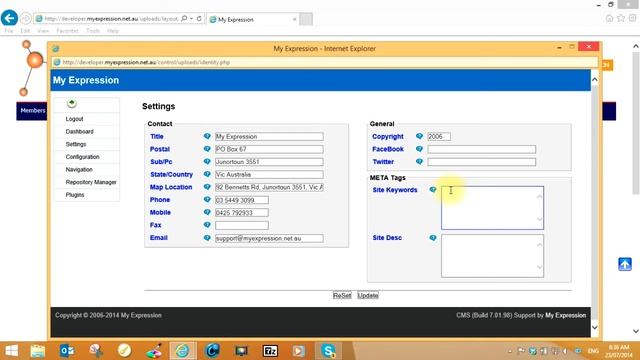Click the Map Location input field
Screen dimensions: 640x360
(269, 187)
